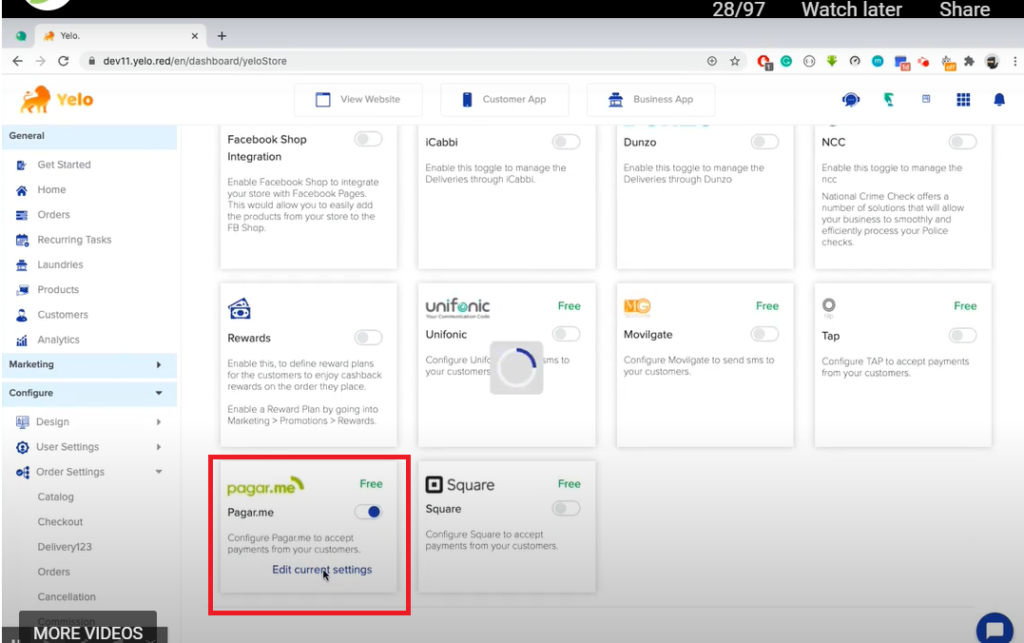Click the User Settings gear icon
This screenshot has height=643, width=1024.
click(22, 447)
